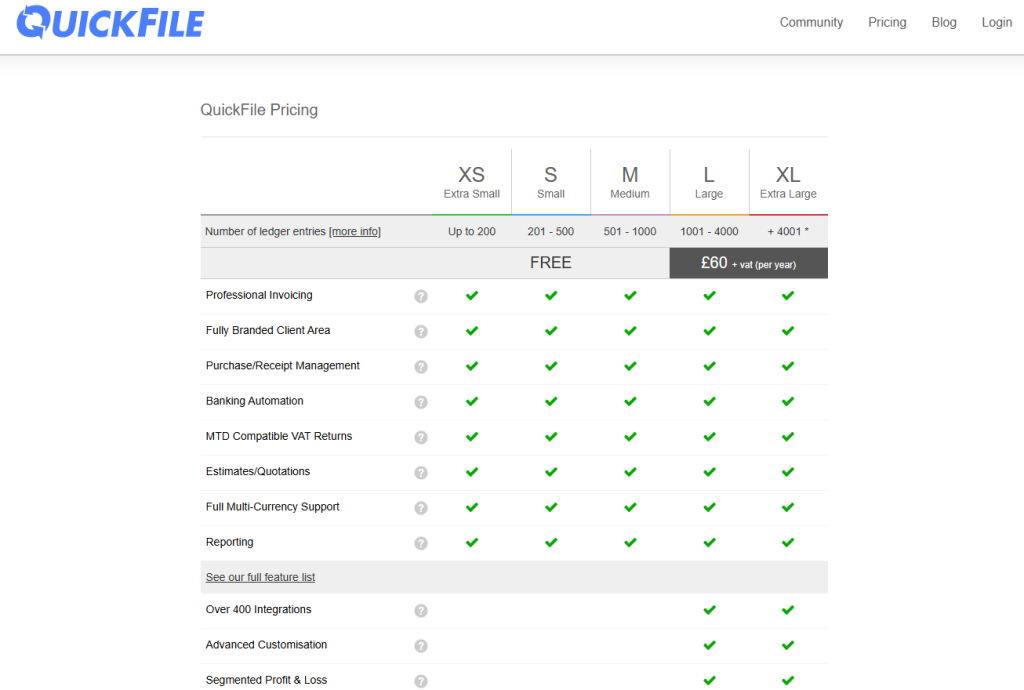Click the '+ 4001 *' ledger entries cell

[788, 232]
